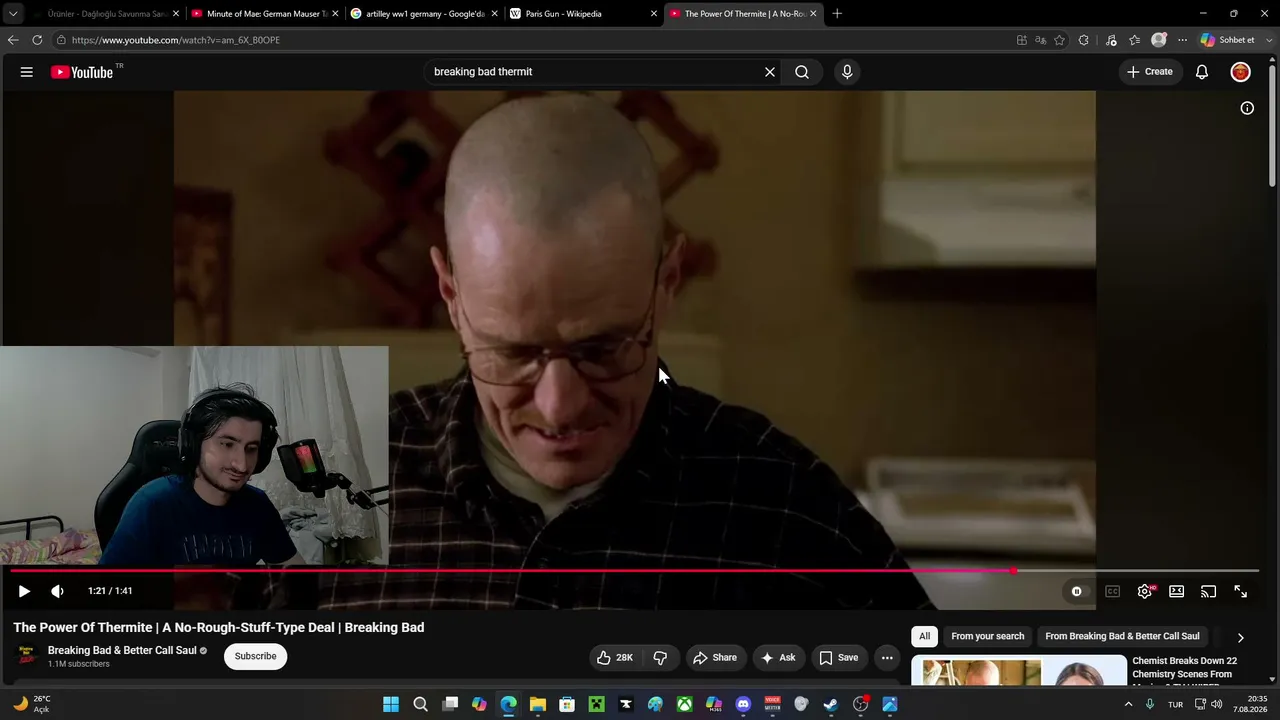Seek using the red video progress bar
The width and height of the screenshot is (1280, 720).
click(x=634, y=571)
